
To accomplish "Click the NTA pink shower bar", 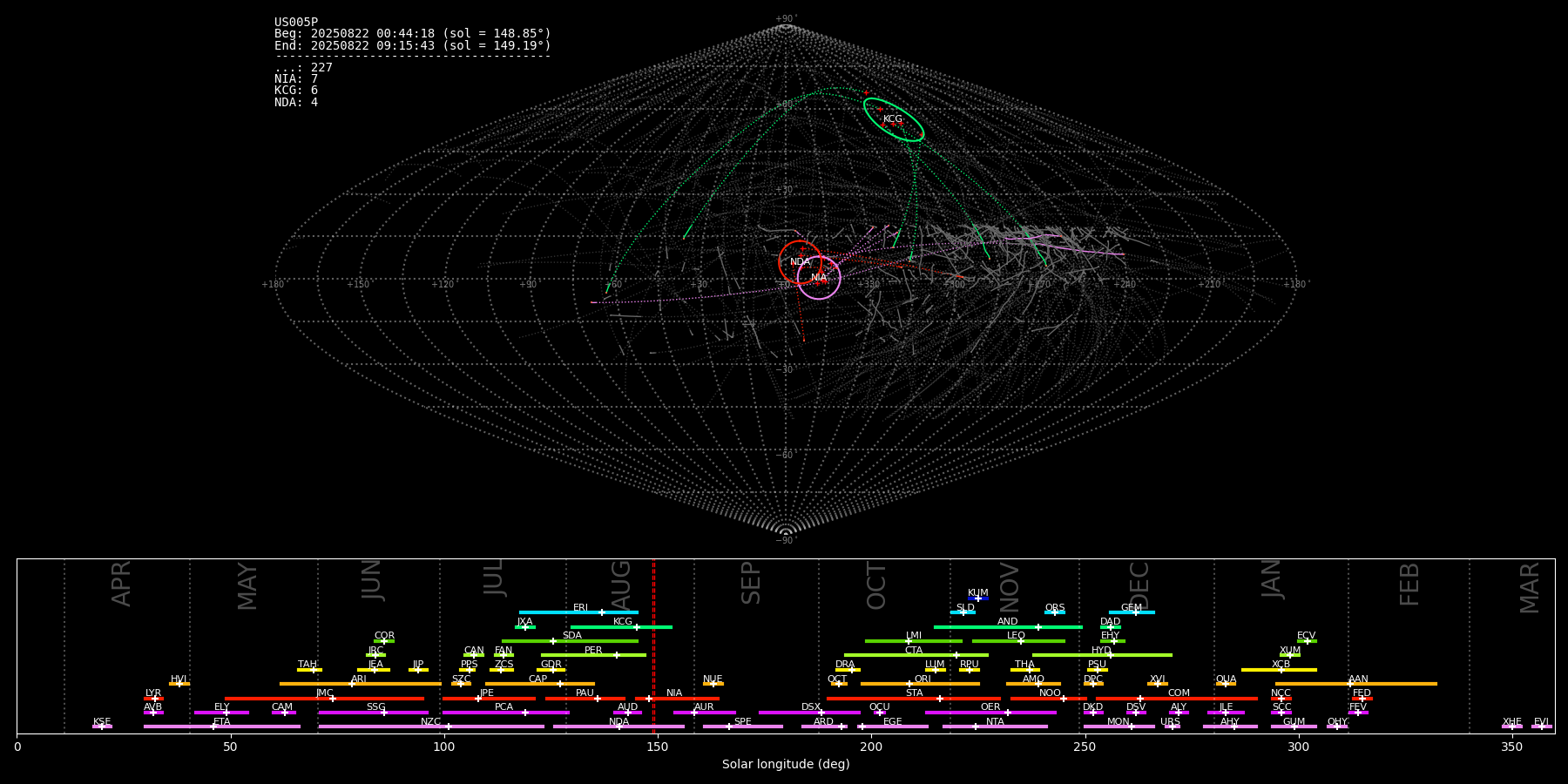I will pyautogui.click(x=995, y=727).
